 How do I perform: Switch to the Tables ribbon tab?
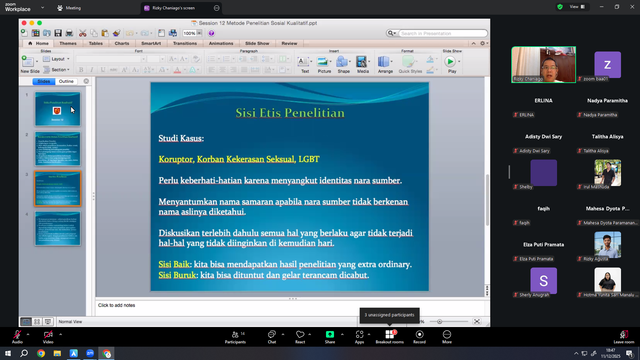[x=96, y=43]
